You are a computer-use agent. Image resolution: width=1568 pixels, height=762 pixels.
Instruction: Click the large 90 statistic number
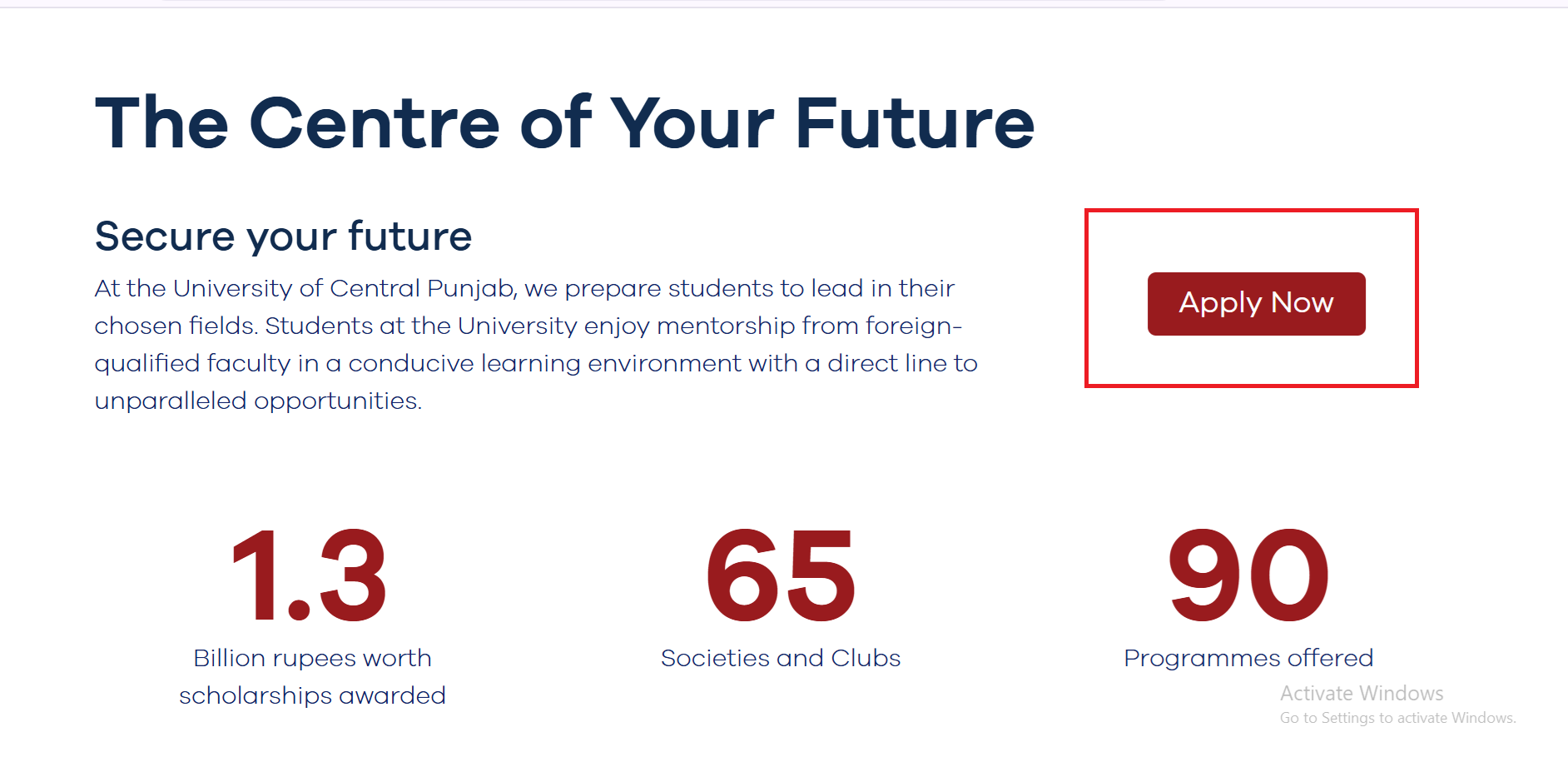pos(1248,576)
